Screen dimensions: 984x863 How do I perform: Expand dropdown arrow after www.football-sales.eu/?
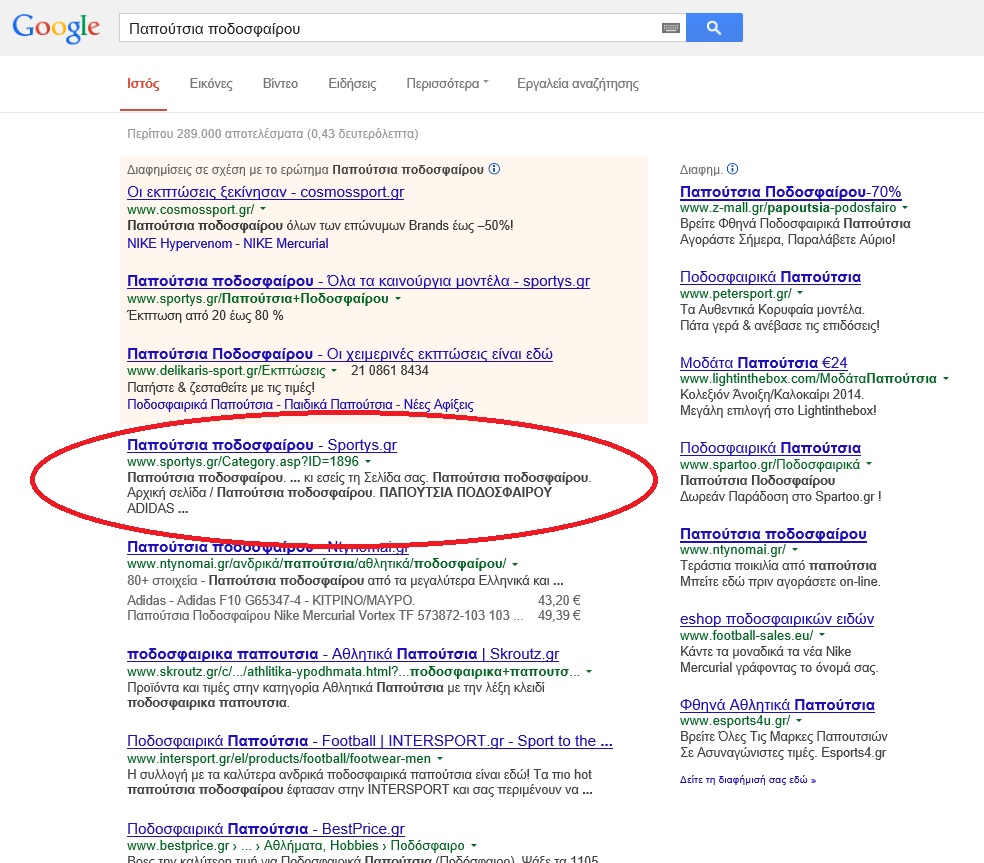pyautogui.click(x=822, y=636)
